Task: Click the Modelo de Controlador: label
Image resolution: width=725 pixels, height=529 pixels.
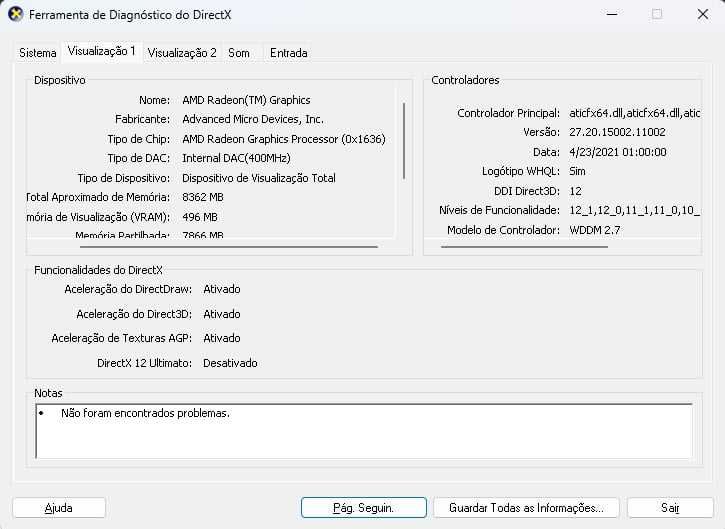Action: 503,230
